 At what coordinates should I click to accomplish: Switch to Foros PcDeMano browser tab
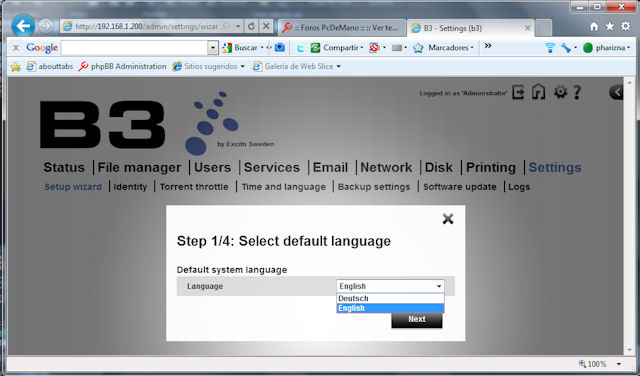pyautogui.click(x=342, y=28)
